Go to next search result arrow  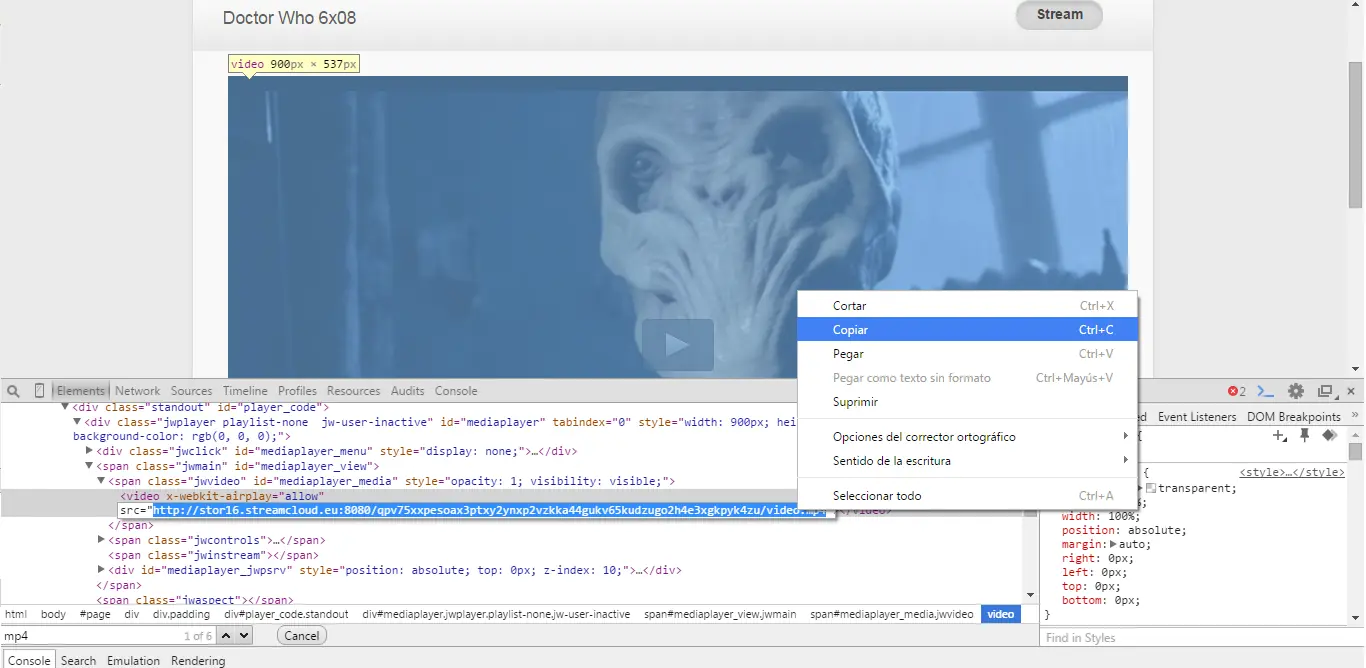point(243,635)
